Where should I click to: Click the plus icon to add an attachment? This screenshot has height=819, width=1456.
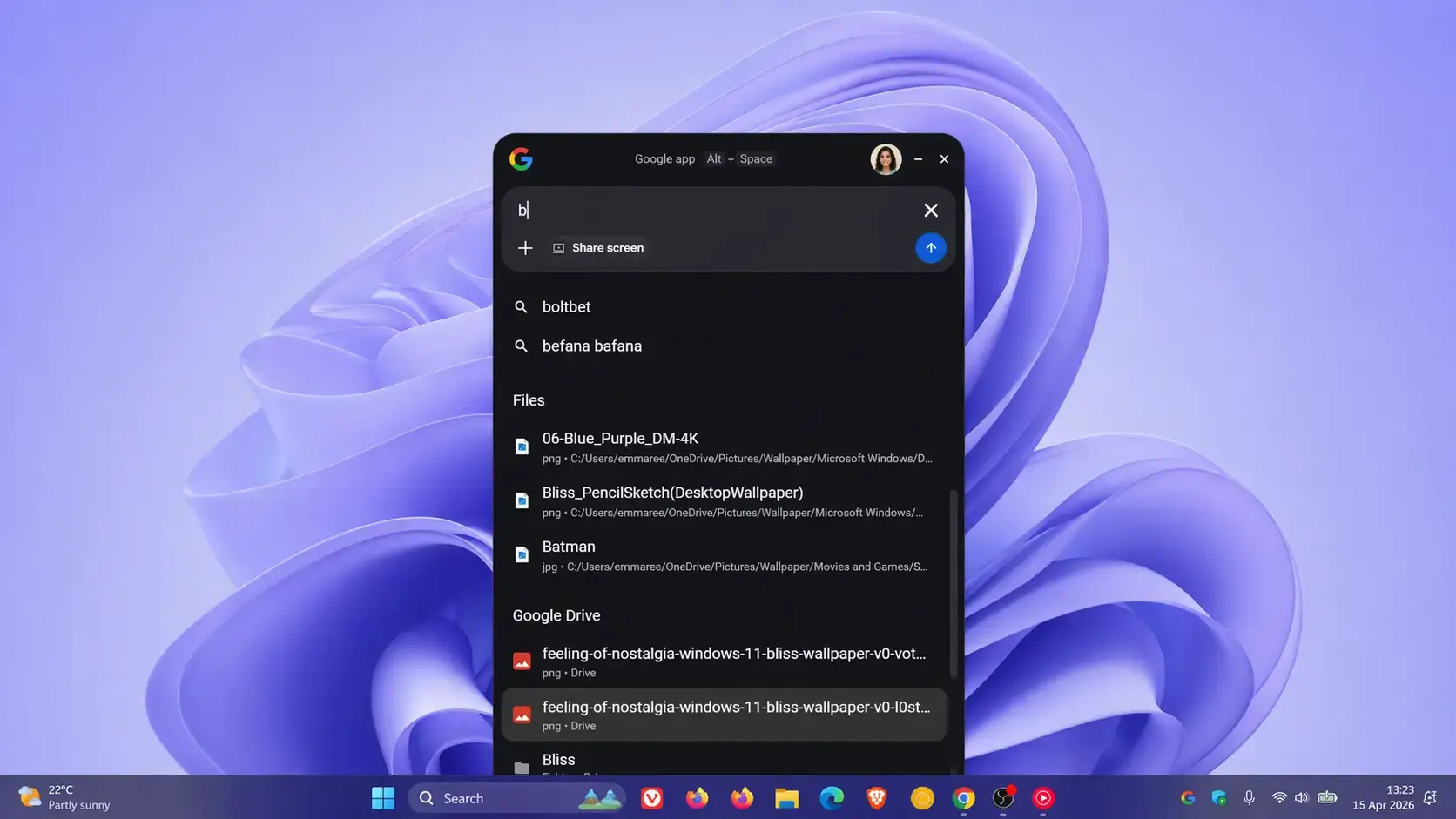[x=525, y=248]
